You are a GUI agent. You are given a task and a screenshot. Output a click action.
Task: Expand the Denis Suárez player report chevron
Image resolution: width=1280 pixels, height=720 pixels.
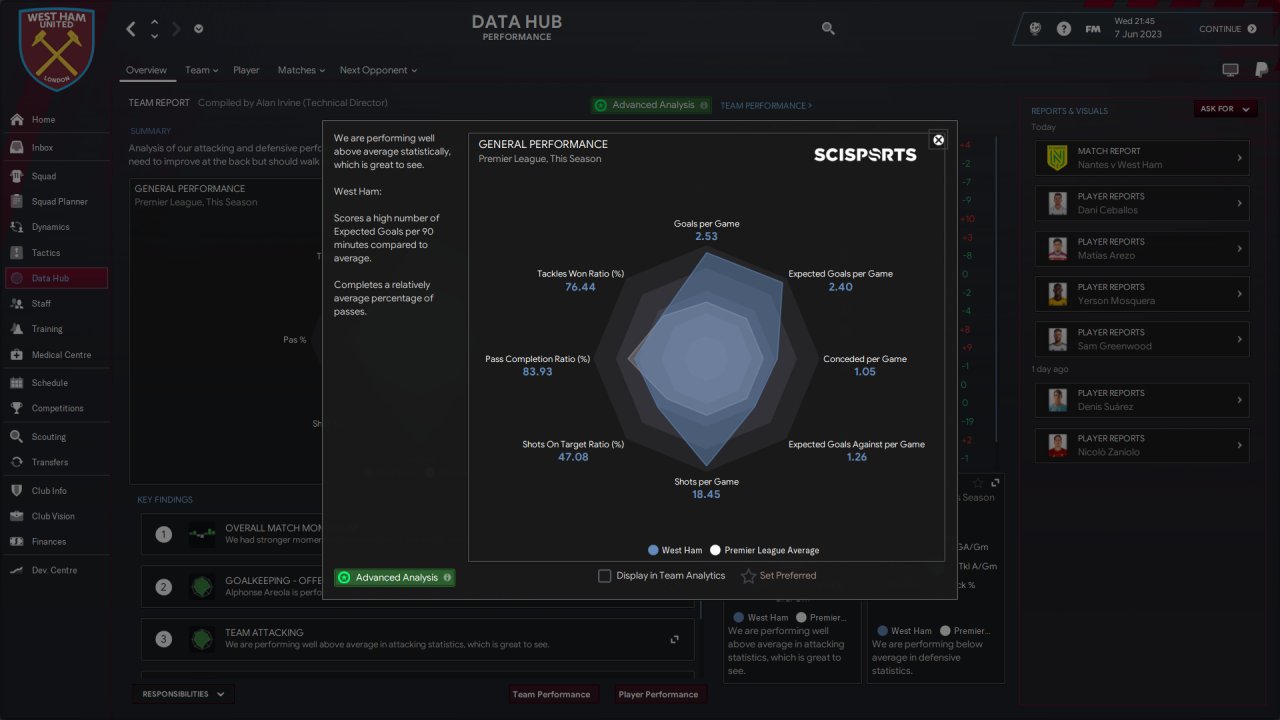1240,400
